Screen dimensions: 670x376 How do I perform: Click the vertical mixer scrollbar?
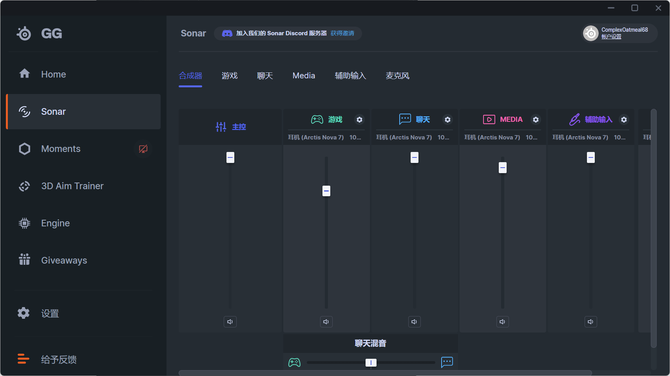653,229
